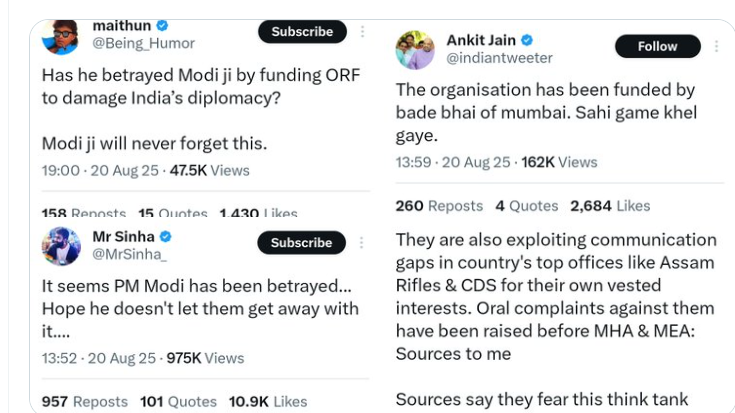This screenshot has height=413, width=735.
Task: Open Ankit Jain's tweet more options menu
Action: coord(716,46)
